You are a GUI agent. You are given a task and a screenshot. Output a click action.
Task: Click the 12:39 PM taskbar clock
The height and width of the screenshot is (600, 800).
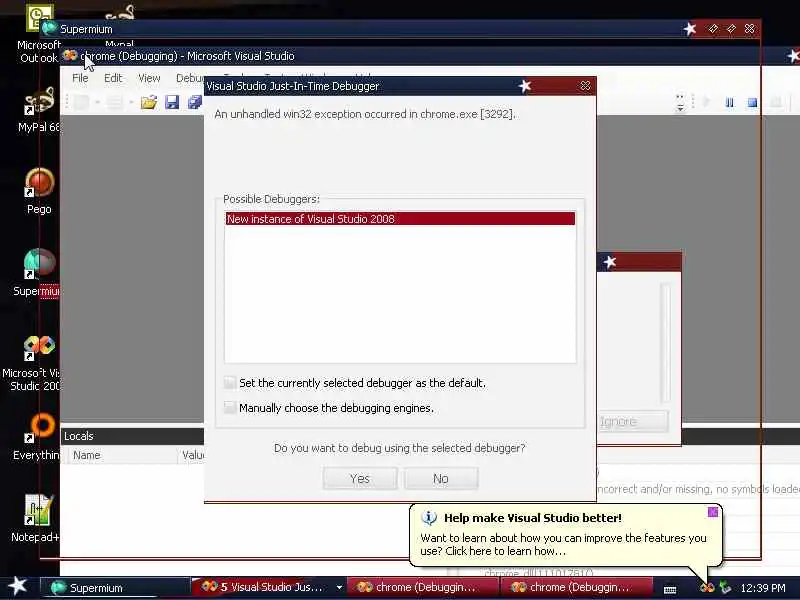(763, 588)
